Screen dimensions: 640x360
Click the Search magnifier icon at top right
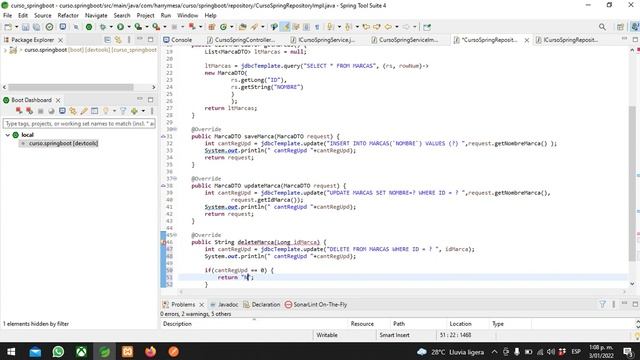[x=602, y=27]
